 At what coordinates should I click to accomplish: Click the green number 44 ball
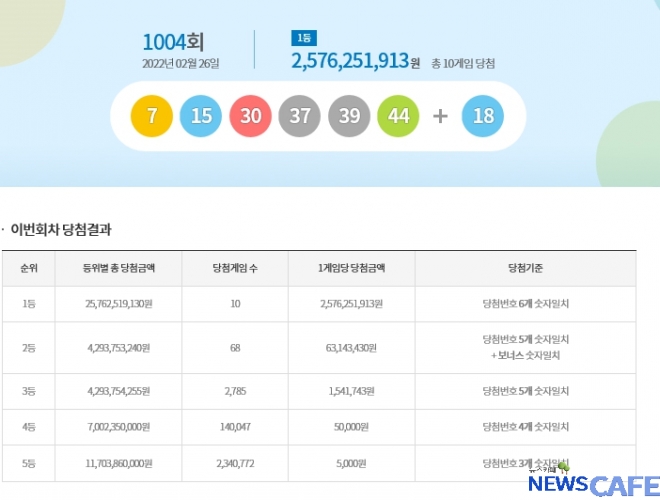pos(397,116)
